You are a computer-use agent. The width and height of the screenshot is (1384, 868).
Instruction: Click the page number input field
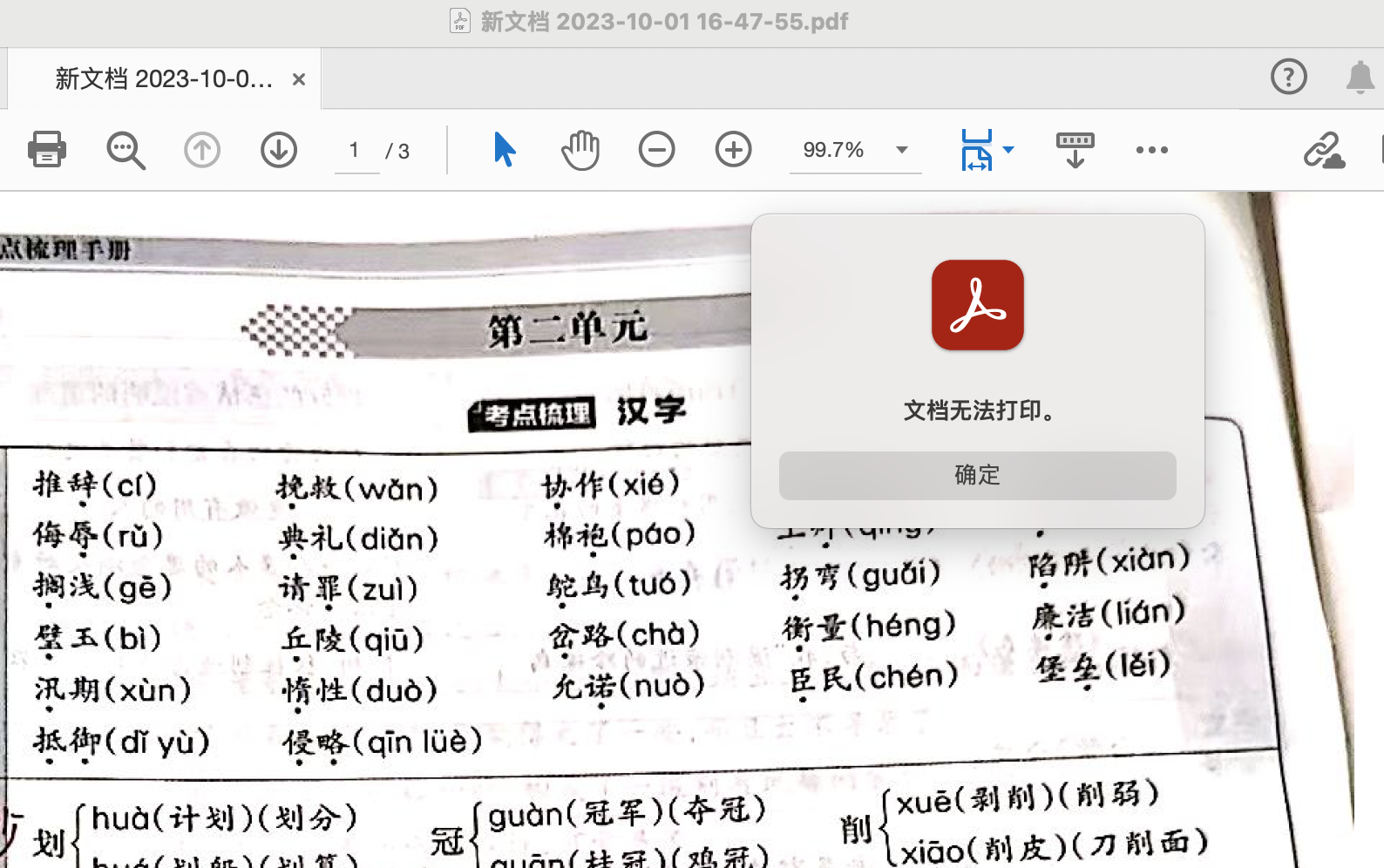pyautogui.click(x=356, y=150)
